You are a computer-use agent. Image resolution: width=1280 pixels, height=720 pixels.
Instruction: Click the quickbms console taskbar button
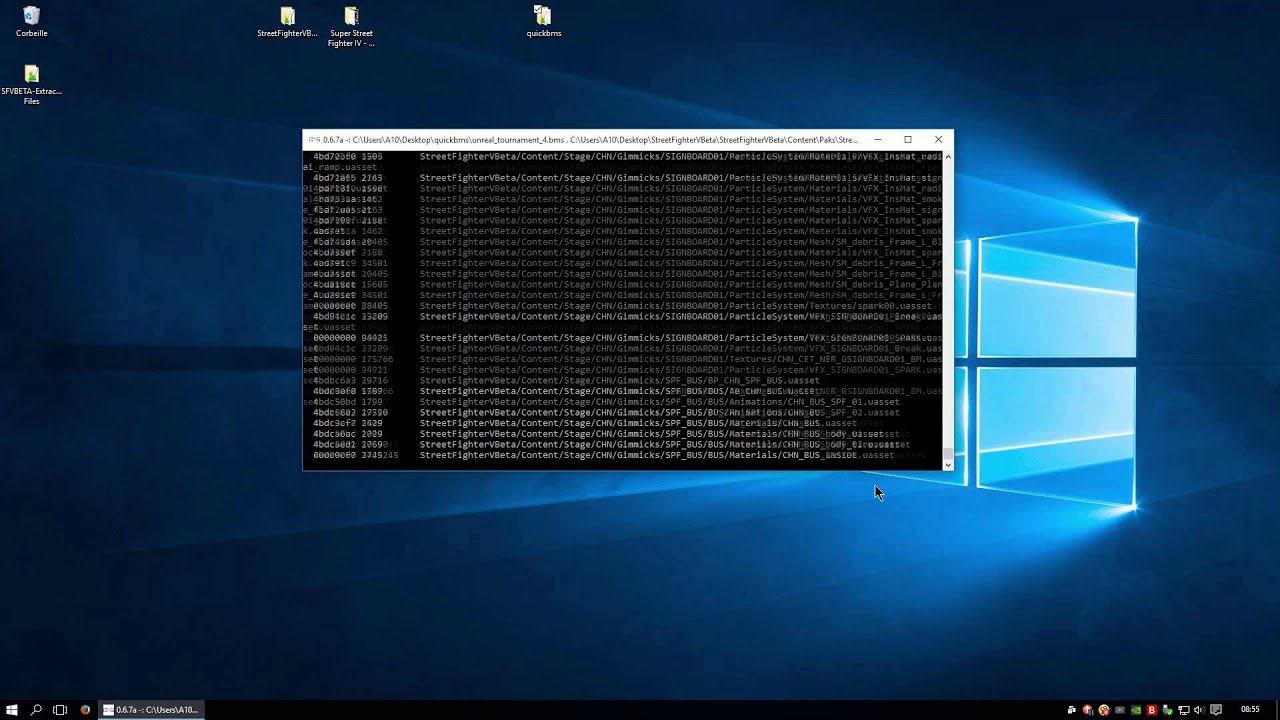tap(152, 710)
